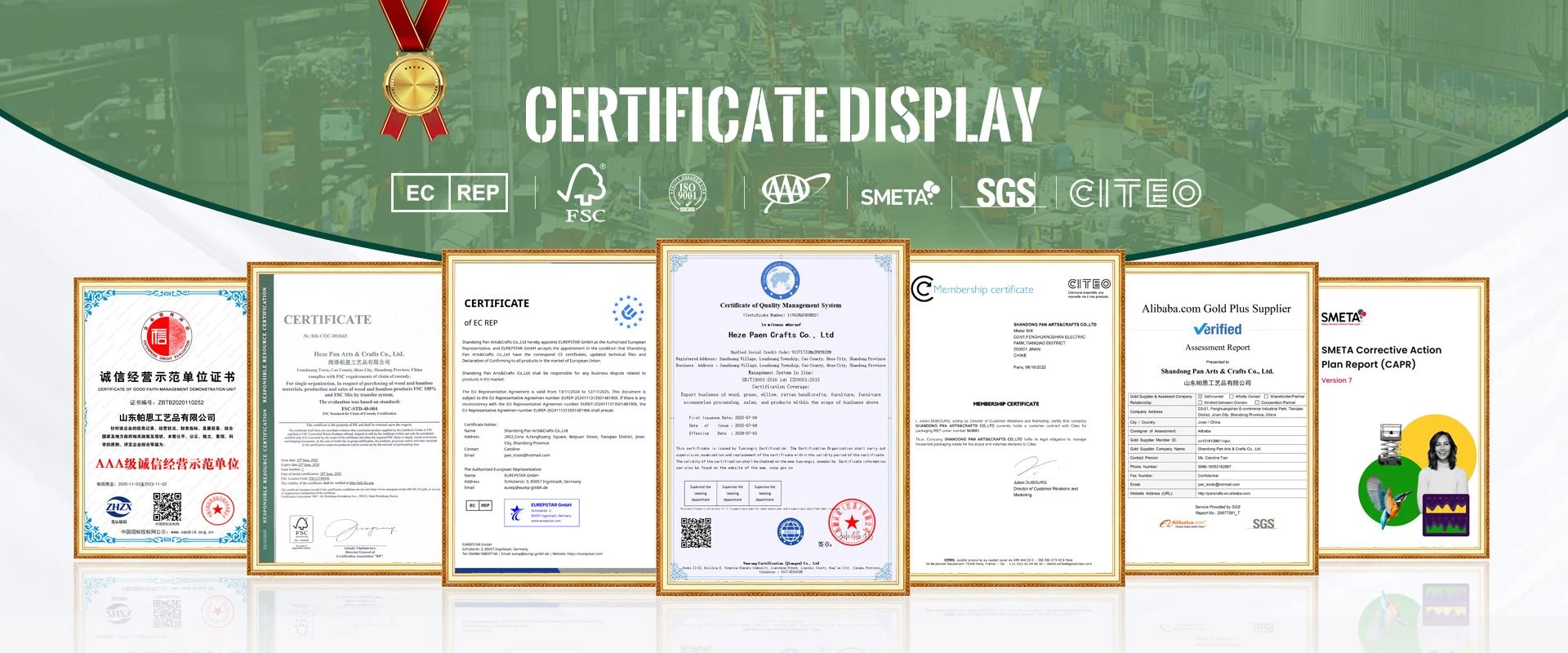Click the "Heze Paen Crafts Co., Ltd" company name
This screenshot has height=653, width=1568.
[x=781, y=335]
